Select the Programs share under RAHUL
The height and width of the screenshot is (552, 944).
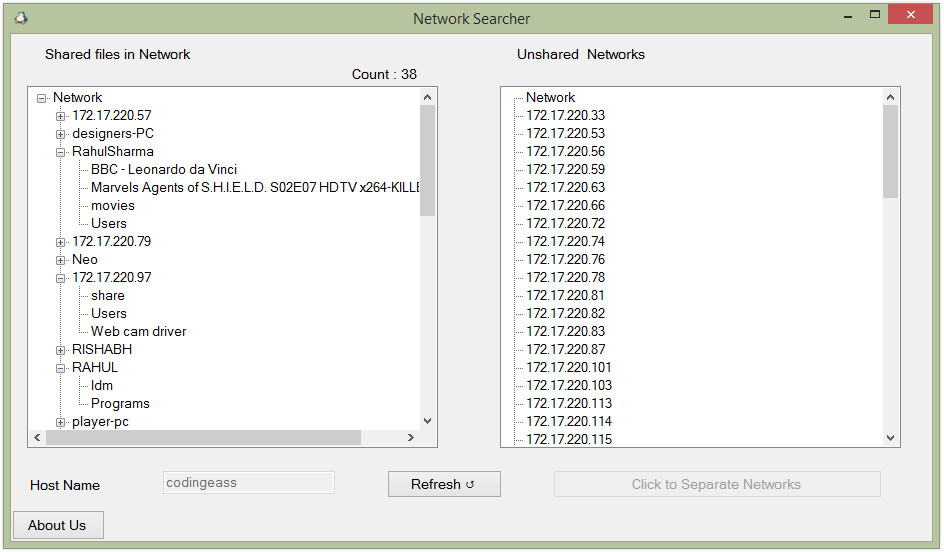pyautogui.click(x=120, y=404)
